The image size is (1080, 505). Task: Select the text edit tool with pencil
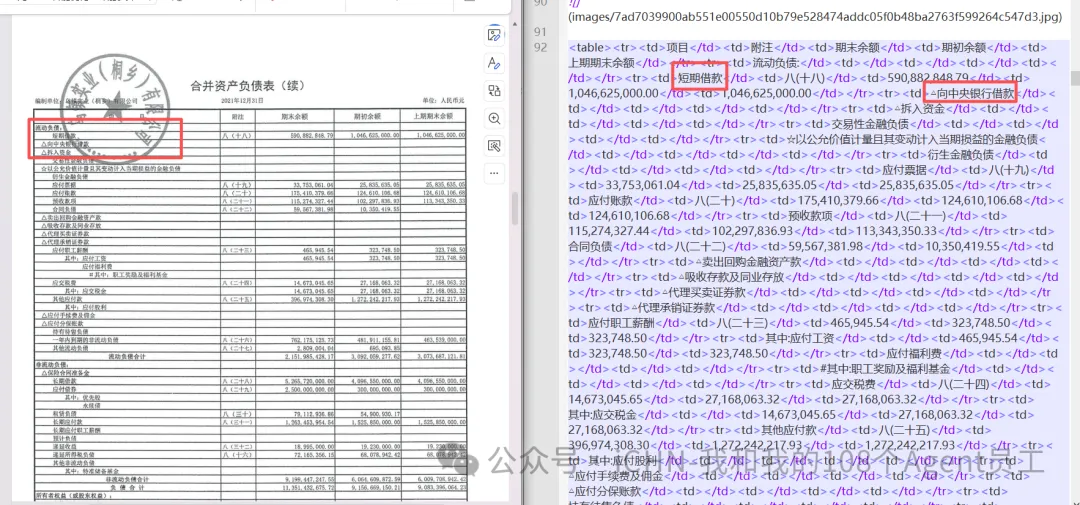(493, 63)
